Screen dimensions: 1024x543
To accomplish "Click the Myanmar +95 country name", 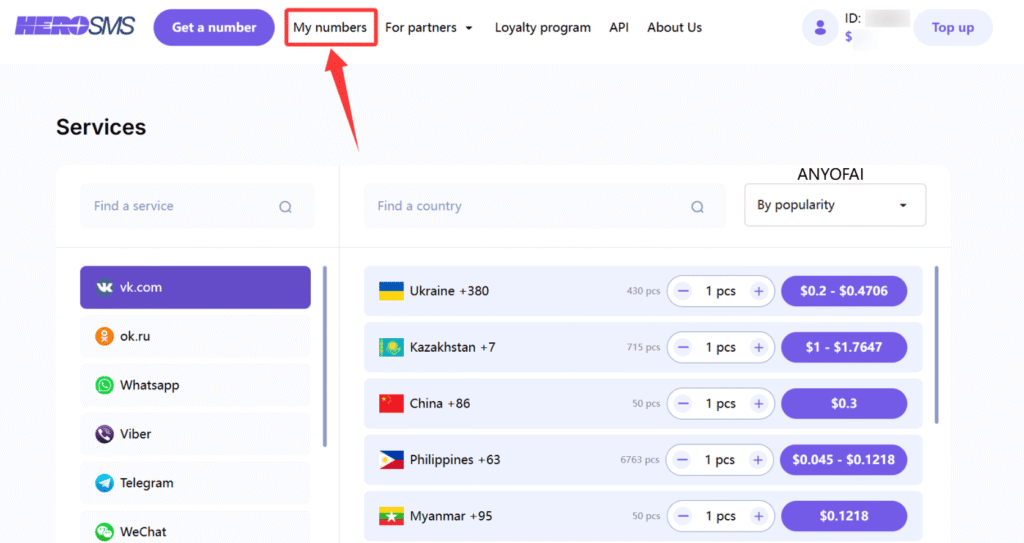I will 451,516.
